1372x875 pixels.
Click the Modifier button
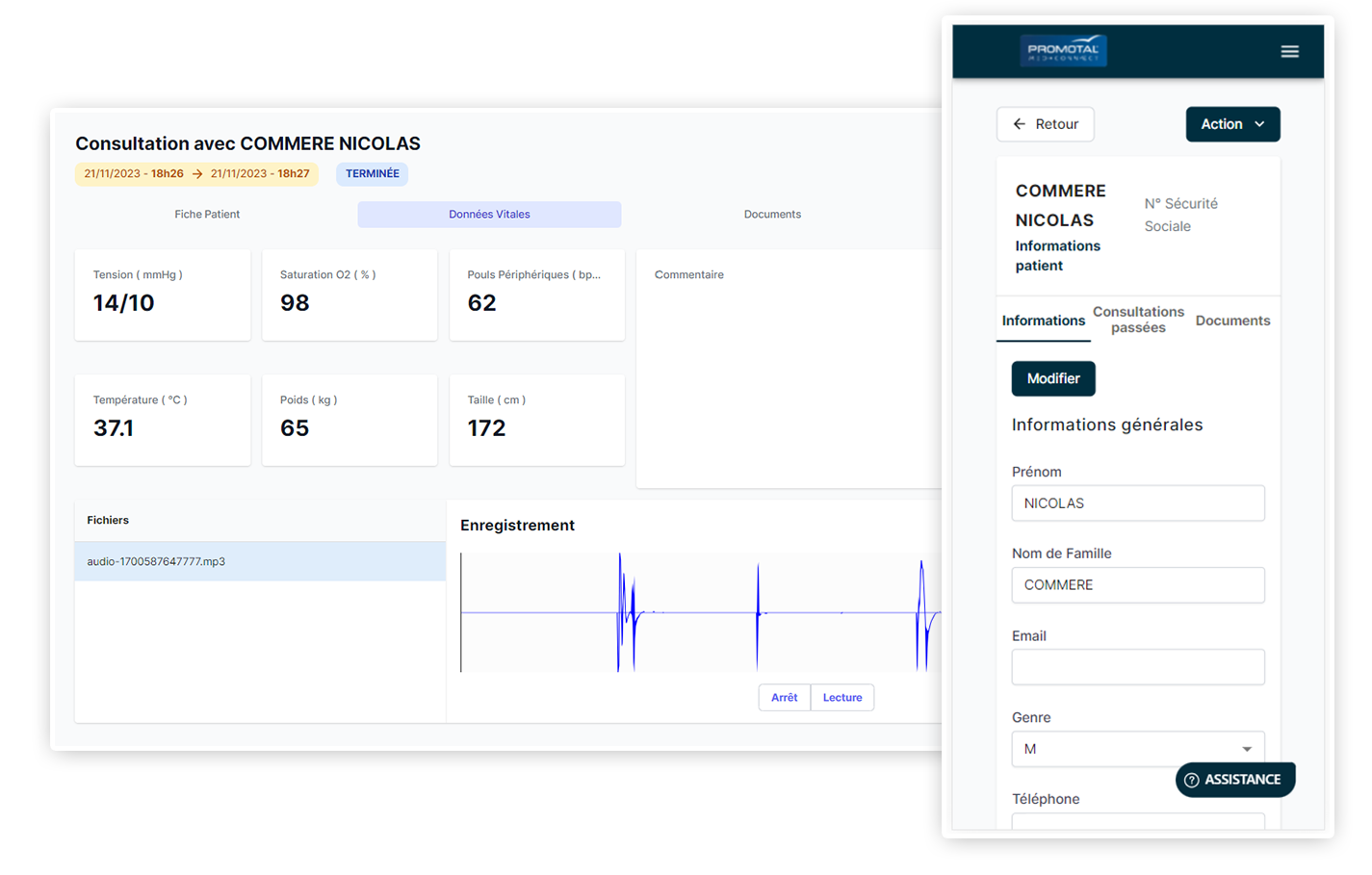pyautogui.click(x=1053, y=378)
